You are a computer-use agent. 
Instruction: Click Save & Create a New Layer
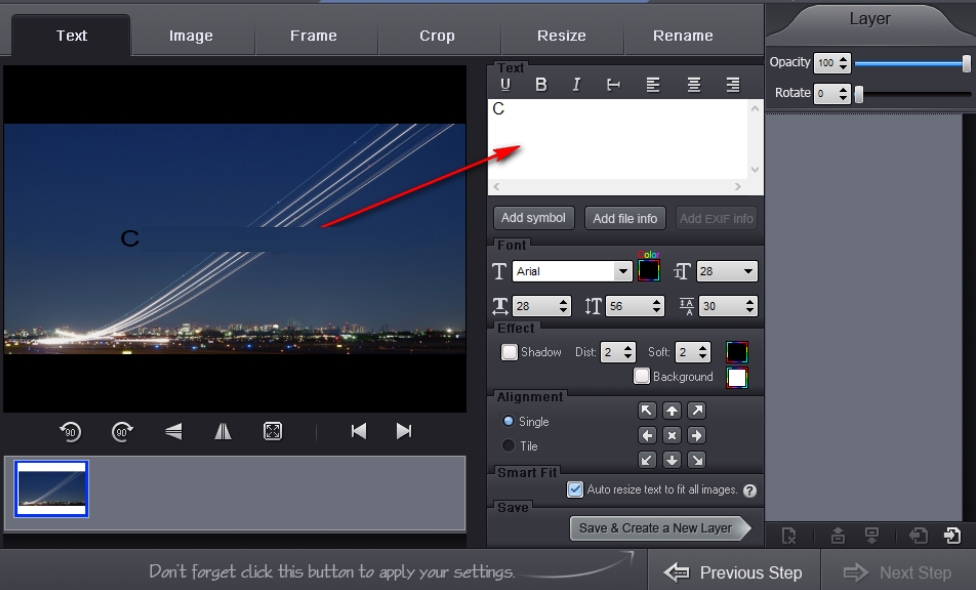point(655,528)
